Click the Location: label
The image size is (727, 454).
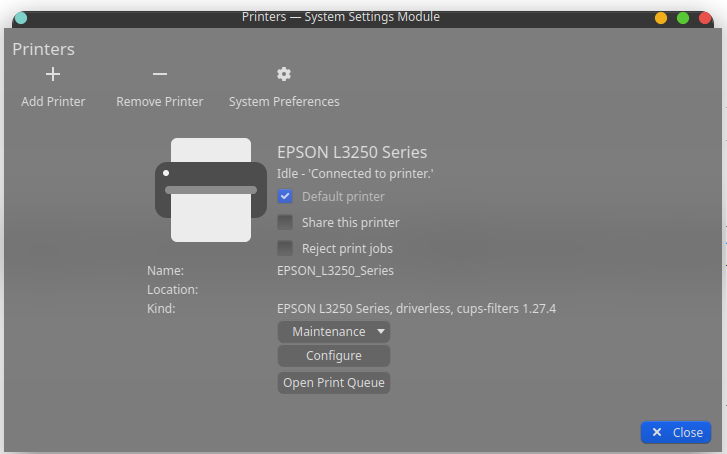[x=172, y=289]
